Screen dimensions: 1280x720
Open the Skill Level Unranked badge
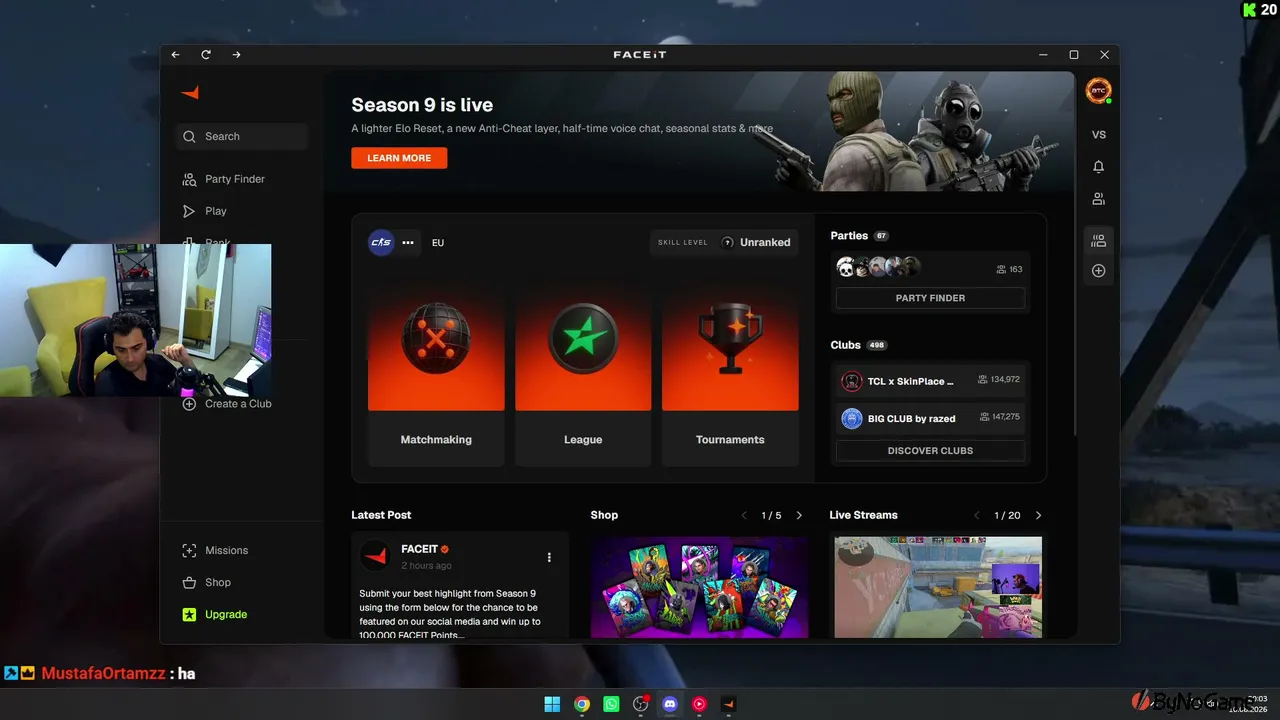click(724, 242)
